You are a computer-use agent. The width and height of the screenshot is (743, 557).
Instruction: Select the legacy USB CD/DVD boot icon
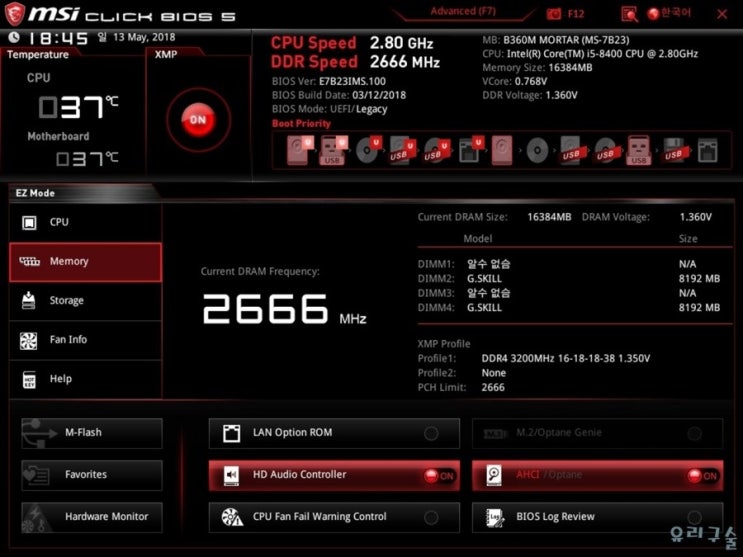pos(606,150)
